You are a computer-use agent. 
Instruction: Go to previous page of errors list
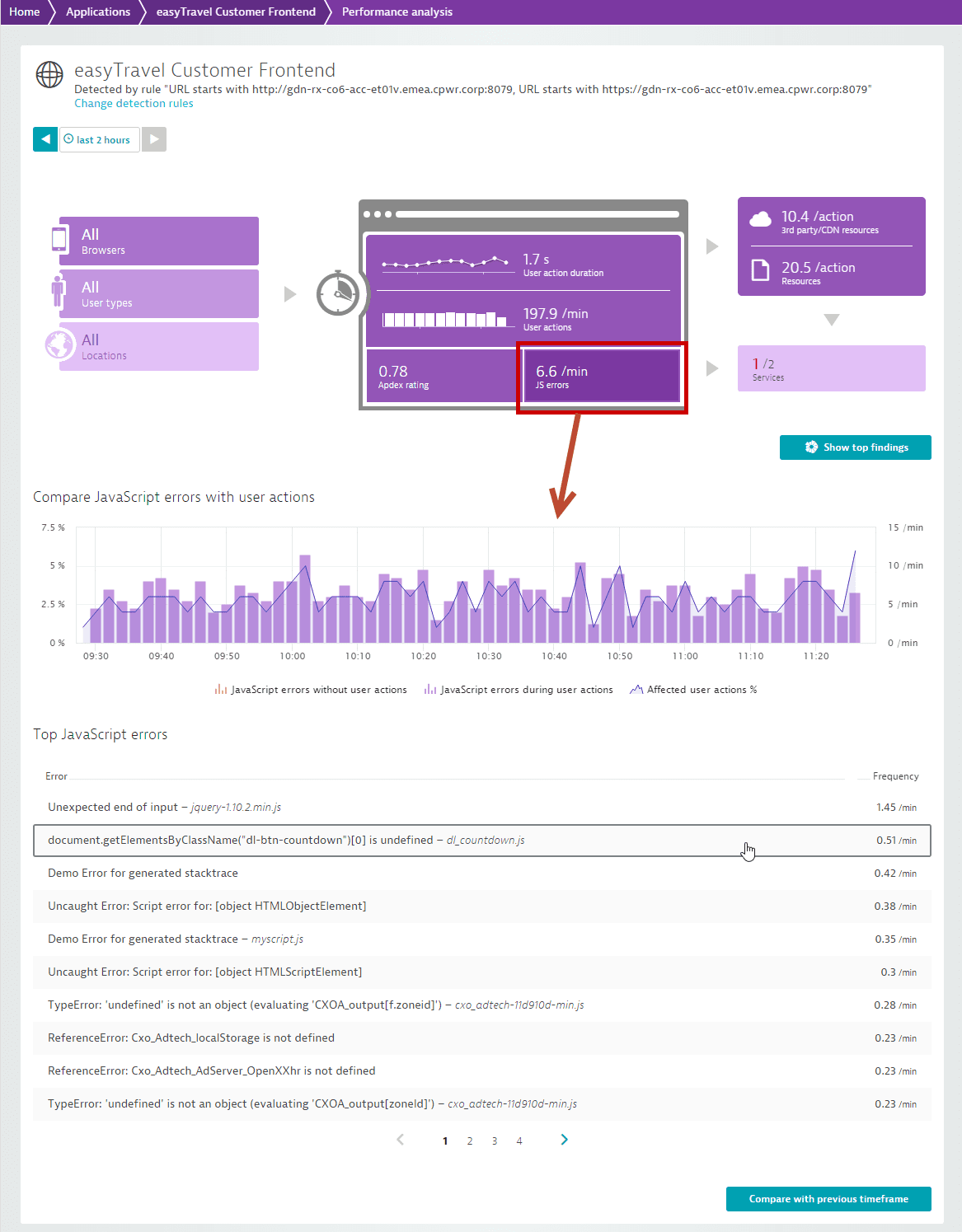[401, 1140]
